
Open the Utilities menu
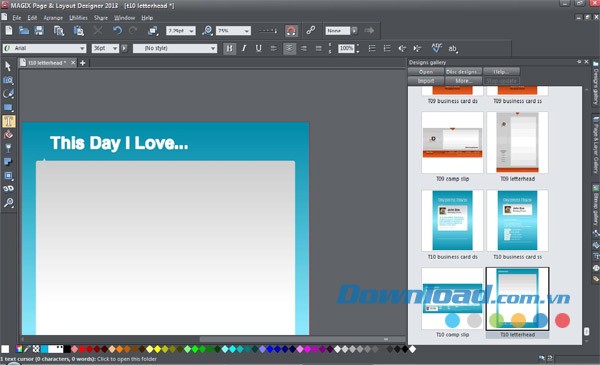[x=78, y=18]
